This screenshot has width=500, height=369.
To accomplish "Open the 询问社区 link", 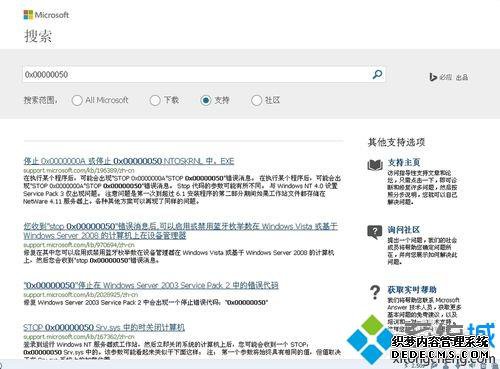I will [x=404, y=230].
